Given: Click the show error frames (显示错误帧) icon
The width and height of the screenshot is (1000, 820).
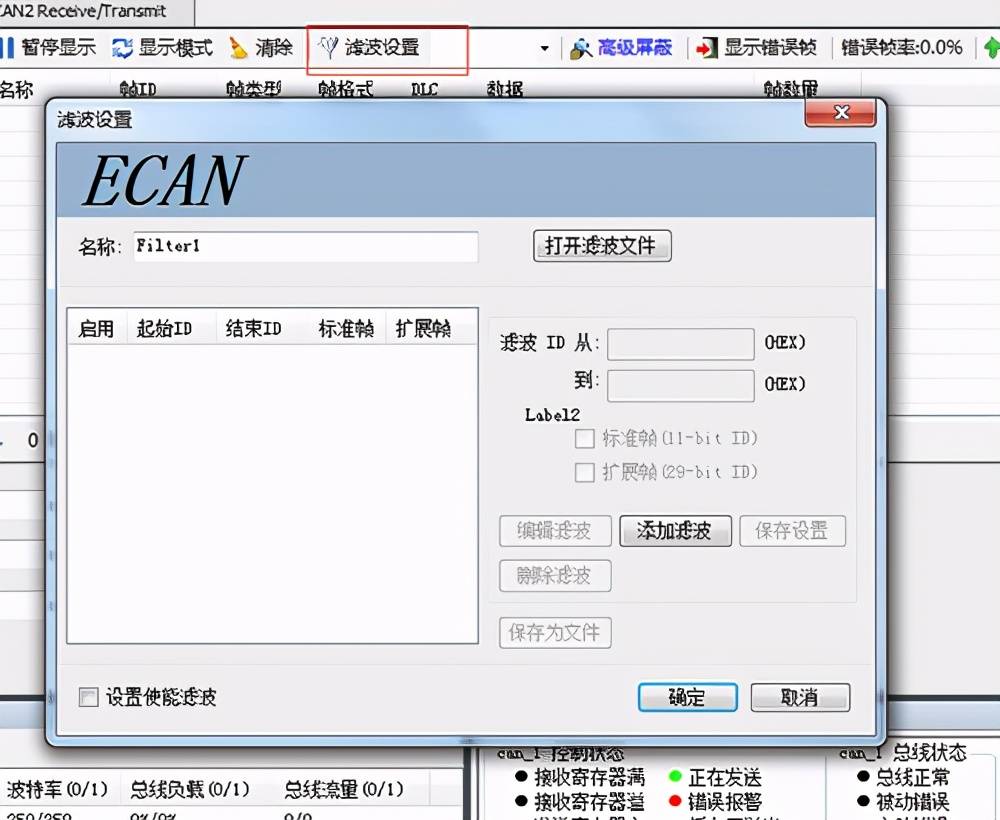Looking at the screenshot, I should click(704, 46).
